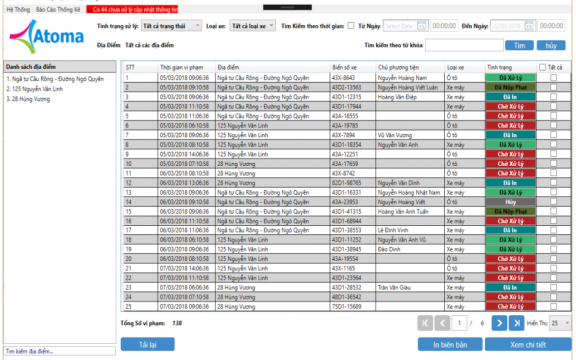Click the STT column header
Screen dimensions: 576x360
point(141,67)
